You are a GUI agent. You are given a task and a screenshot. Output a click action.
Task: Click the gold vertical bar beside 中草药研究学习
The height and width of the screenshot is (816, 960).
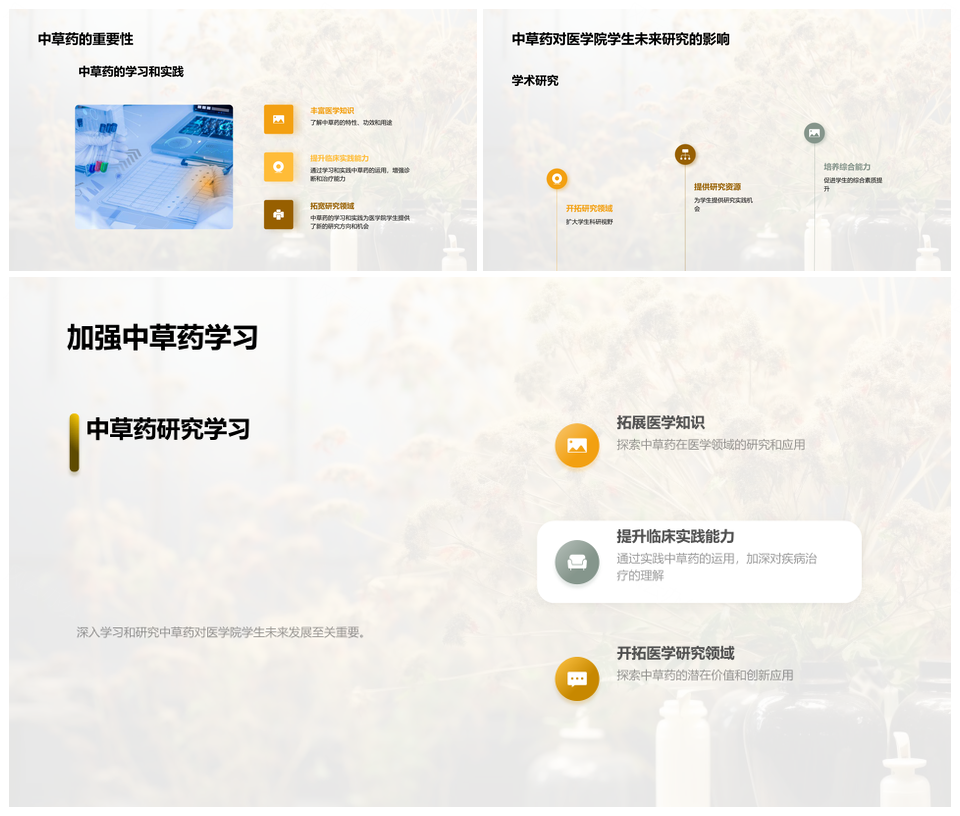[x=74, y=442]
